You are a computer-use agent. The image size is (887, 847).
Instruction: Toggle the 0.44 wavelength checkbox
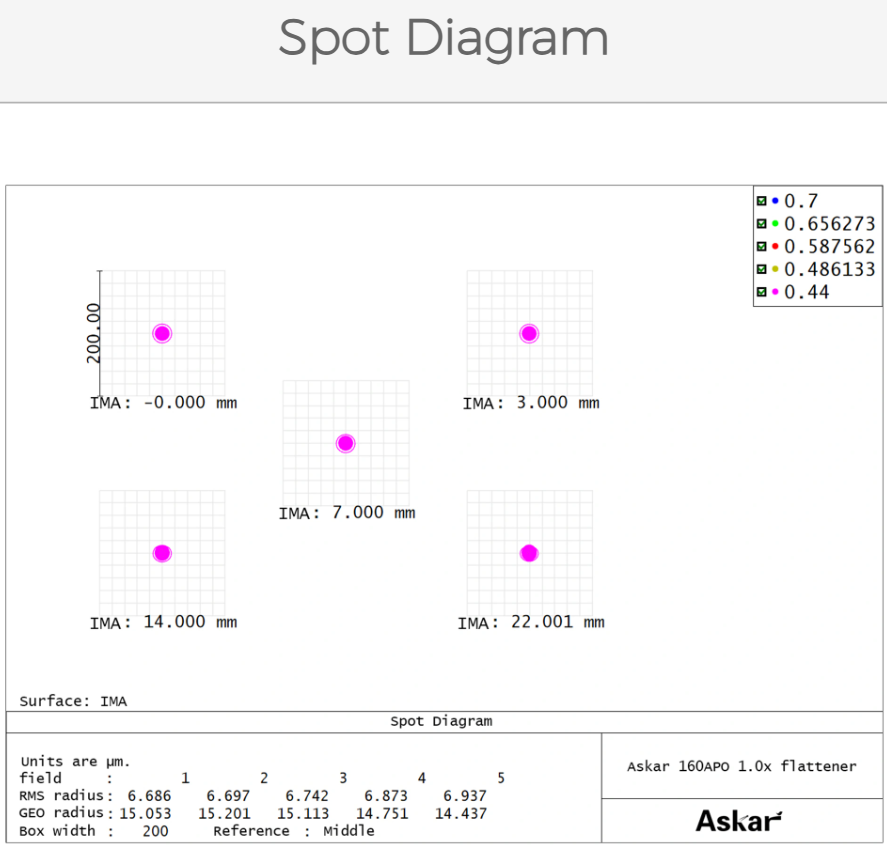click(x=762, y=292)
